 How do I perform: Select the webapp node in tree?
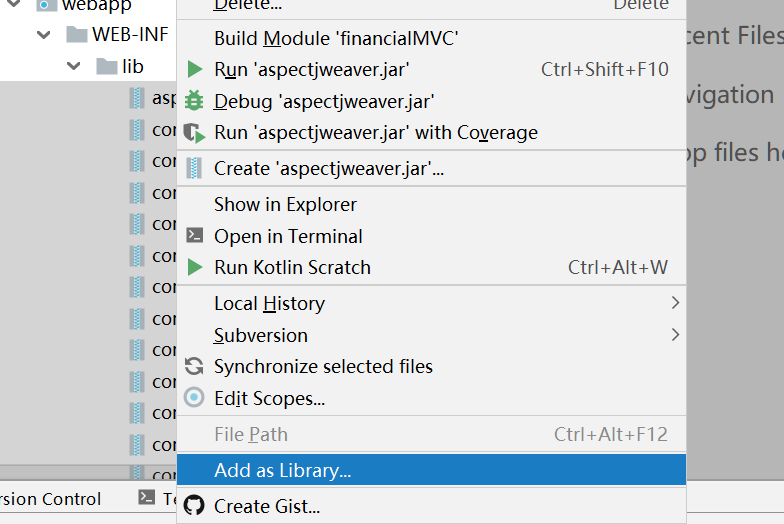pyautogui.click(x=96, y=5)
